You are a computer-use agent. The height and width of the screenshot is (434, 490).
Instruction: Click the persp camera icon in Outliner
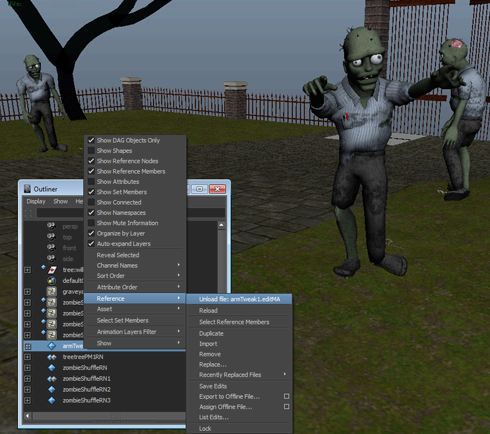(51, 226)
